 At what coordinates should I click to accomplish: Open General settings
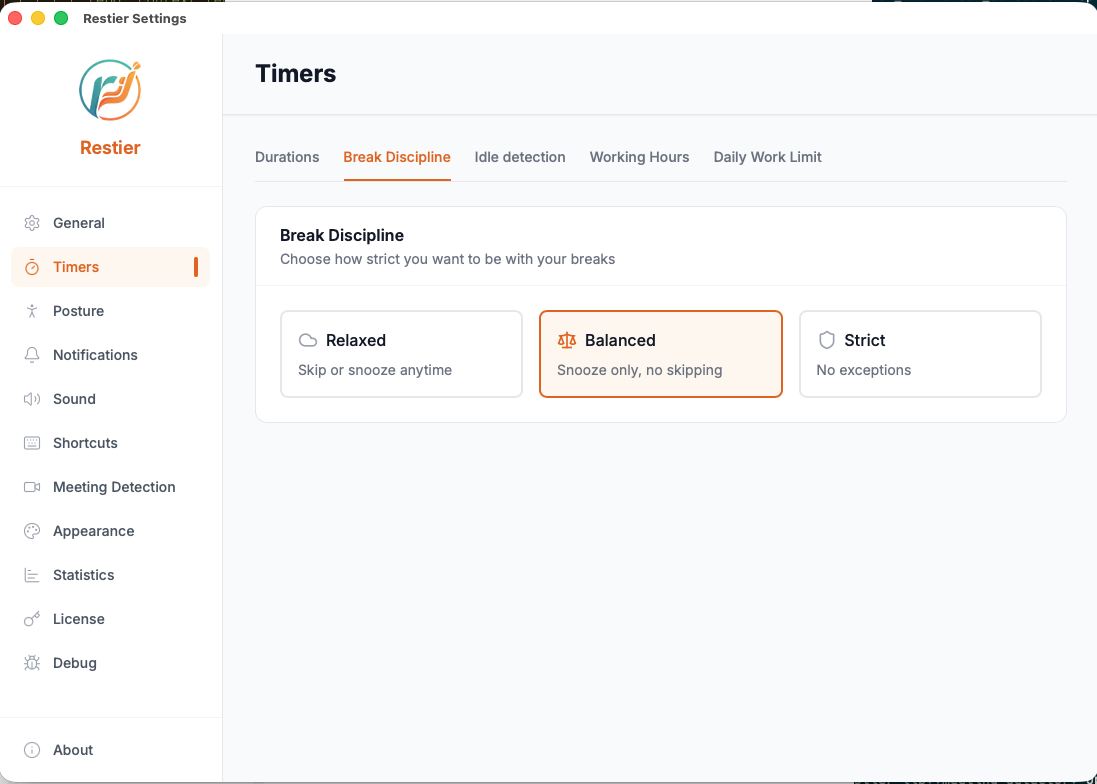tap(78, 223)
